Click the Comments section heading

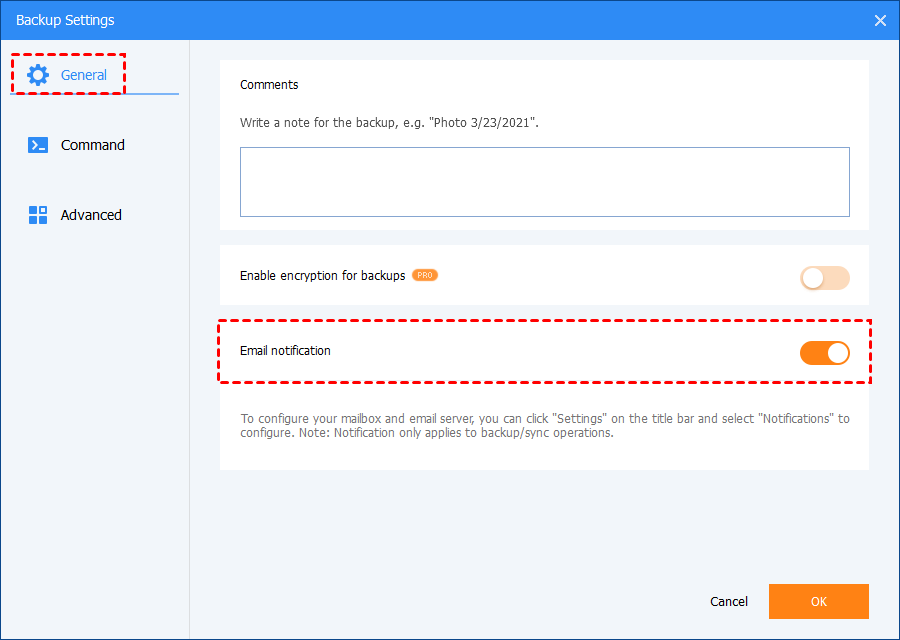coord(269,85)
